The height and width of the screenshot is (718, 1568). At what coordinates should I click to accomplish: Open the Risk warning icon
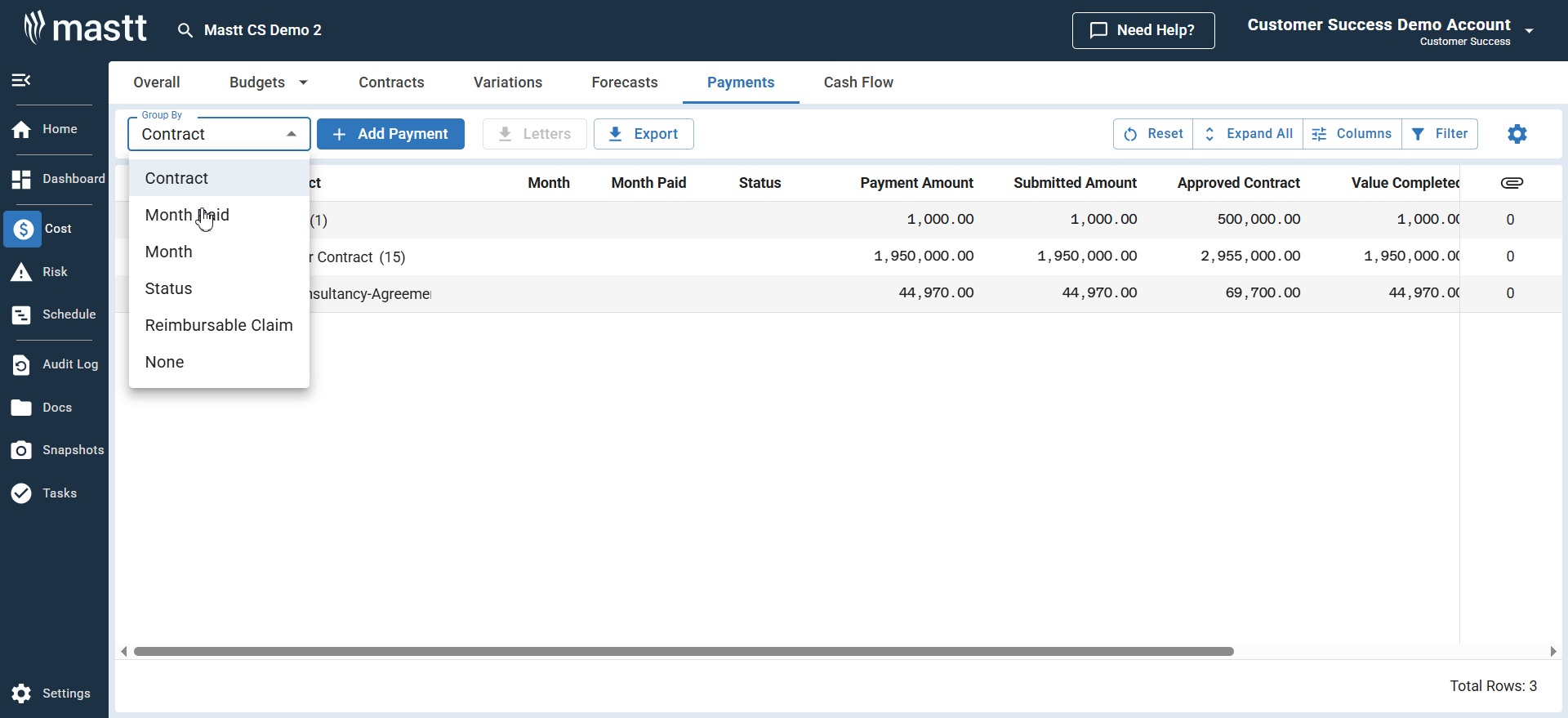pyautogui.click(x=21, y=272)
